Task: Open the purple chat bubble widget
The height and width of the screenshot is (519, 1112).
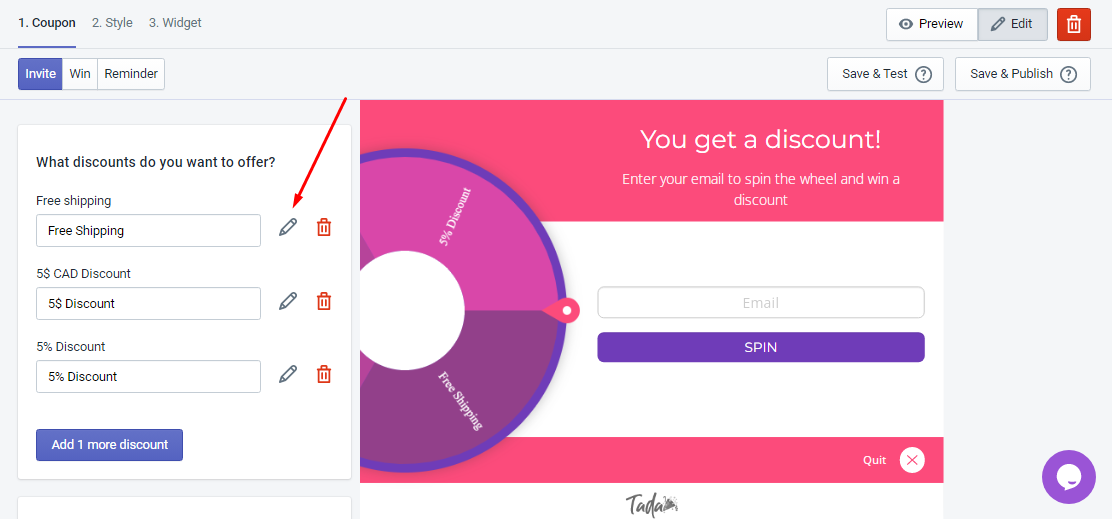Action: [x=1069, y=477]
